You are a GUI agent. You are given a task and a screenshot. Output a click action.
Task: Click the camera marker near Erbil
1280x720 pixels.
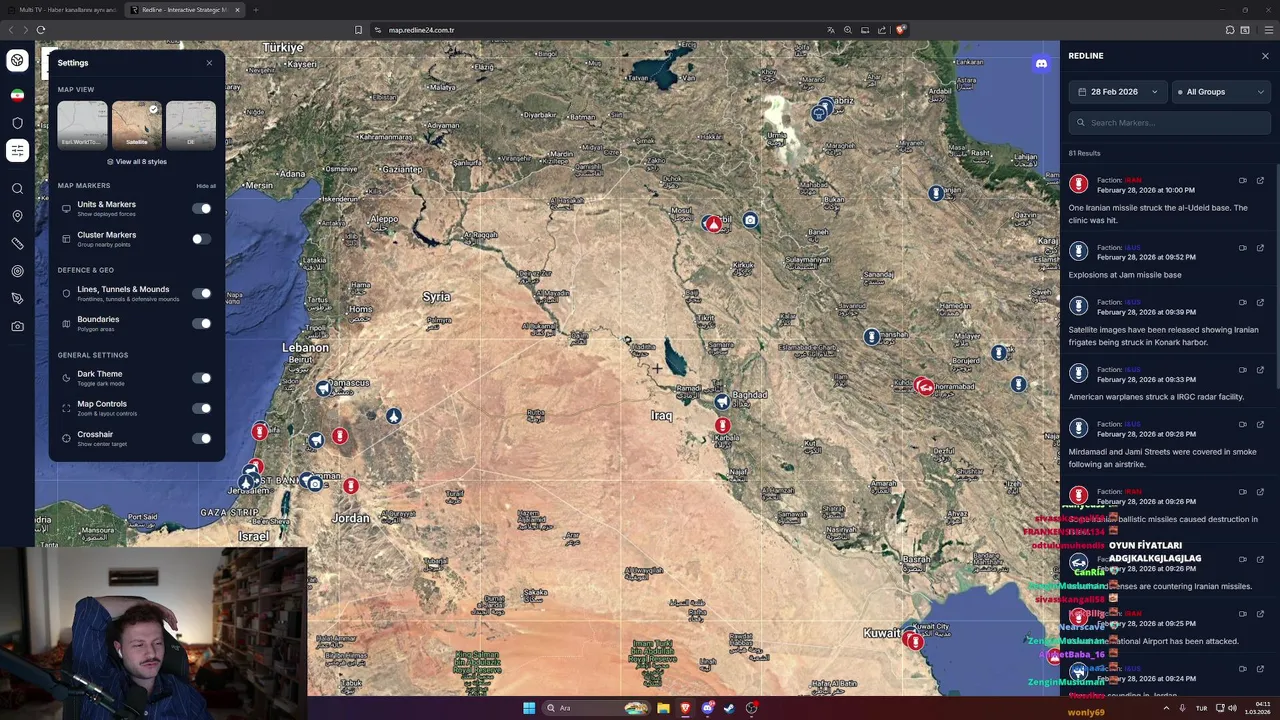(750, 220)
